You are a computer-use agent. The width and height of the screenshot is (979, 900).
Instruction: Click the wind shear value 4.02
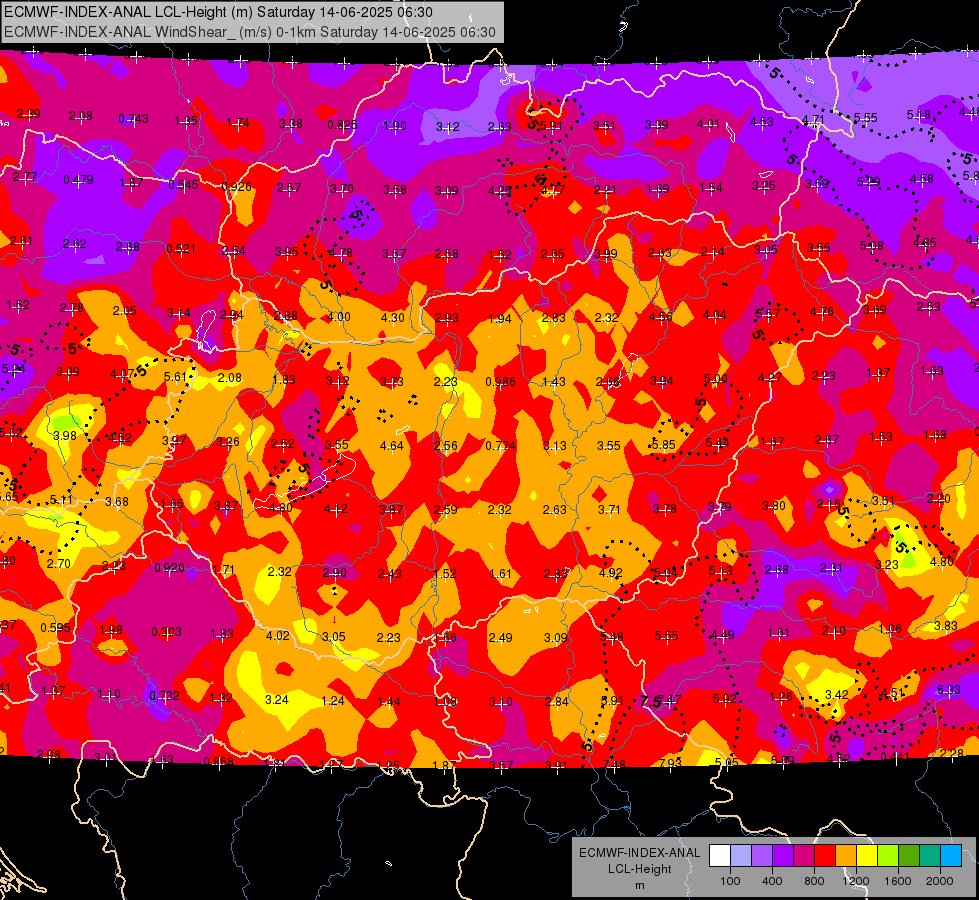click(x=278, y=636)
